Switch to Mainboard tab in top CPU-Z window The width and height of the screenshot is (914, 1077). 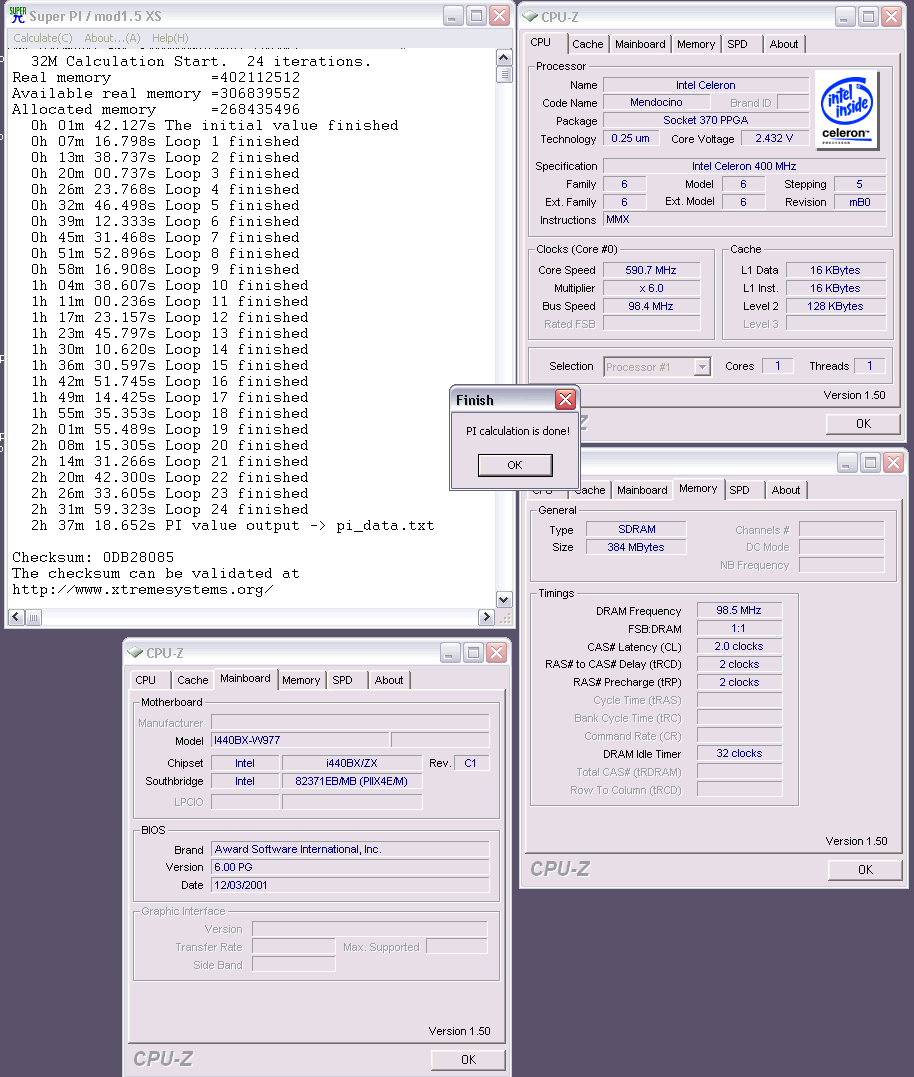[640, 44]
